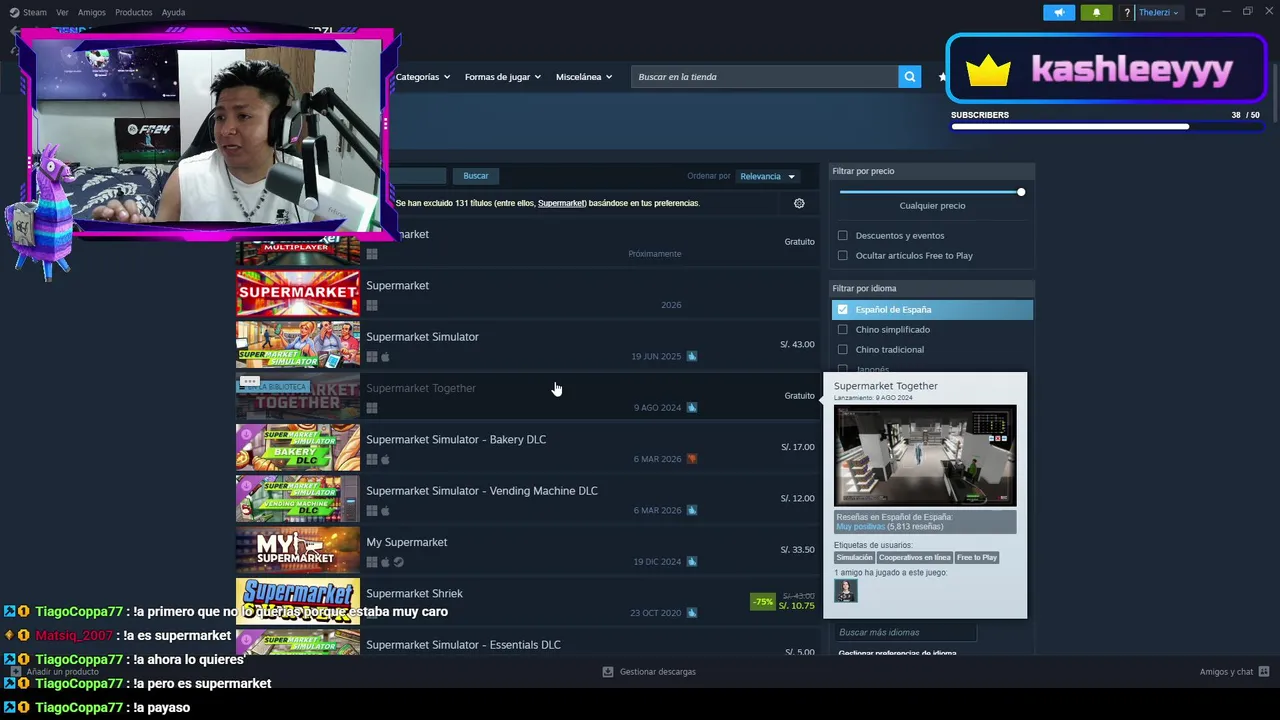
Task: Click the price range slider track
Action: click(930, 192)
